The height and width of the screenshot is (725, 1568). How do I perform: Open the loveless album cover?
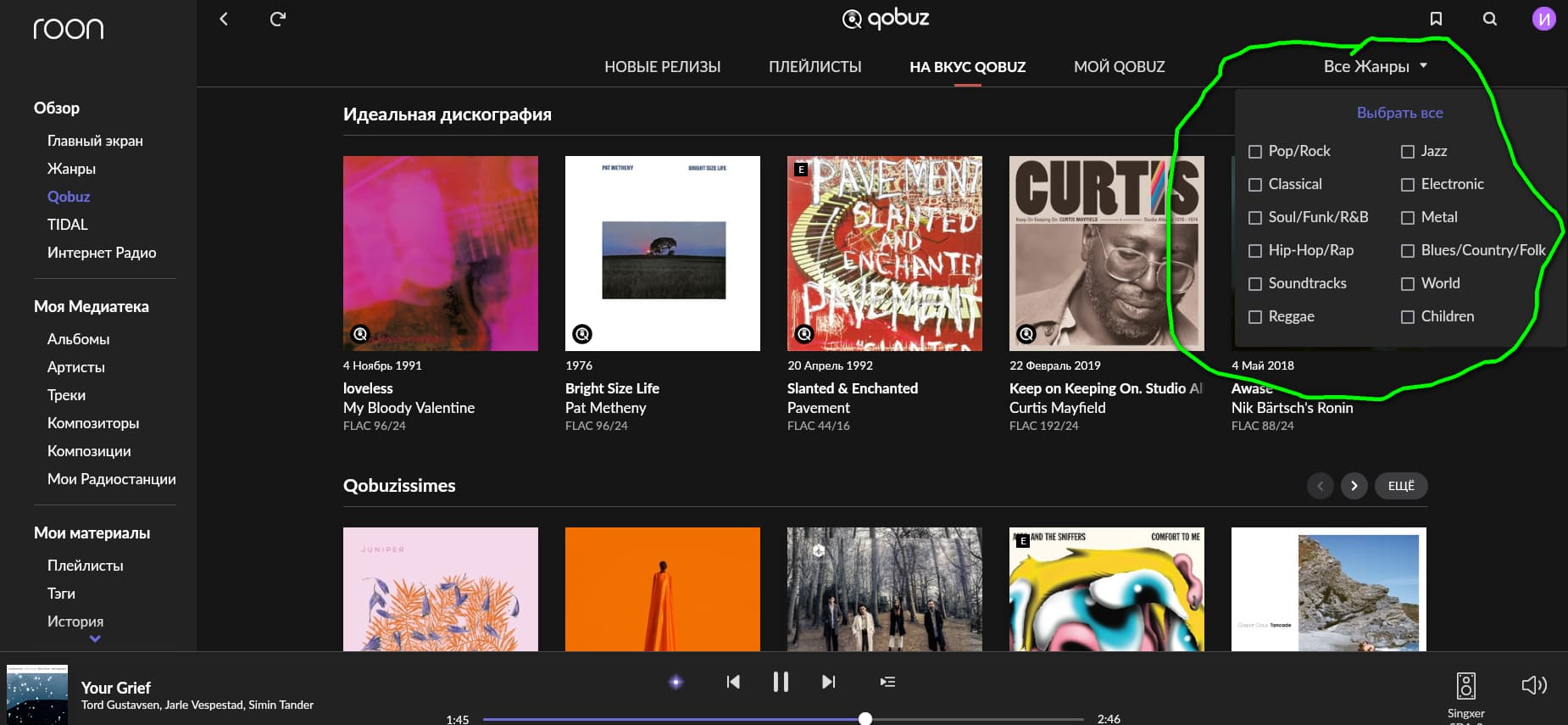(441, 254)
